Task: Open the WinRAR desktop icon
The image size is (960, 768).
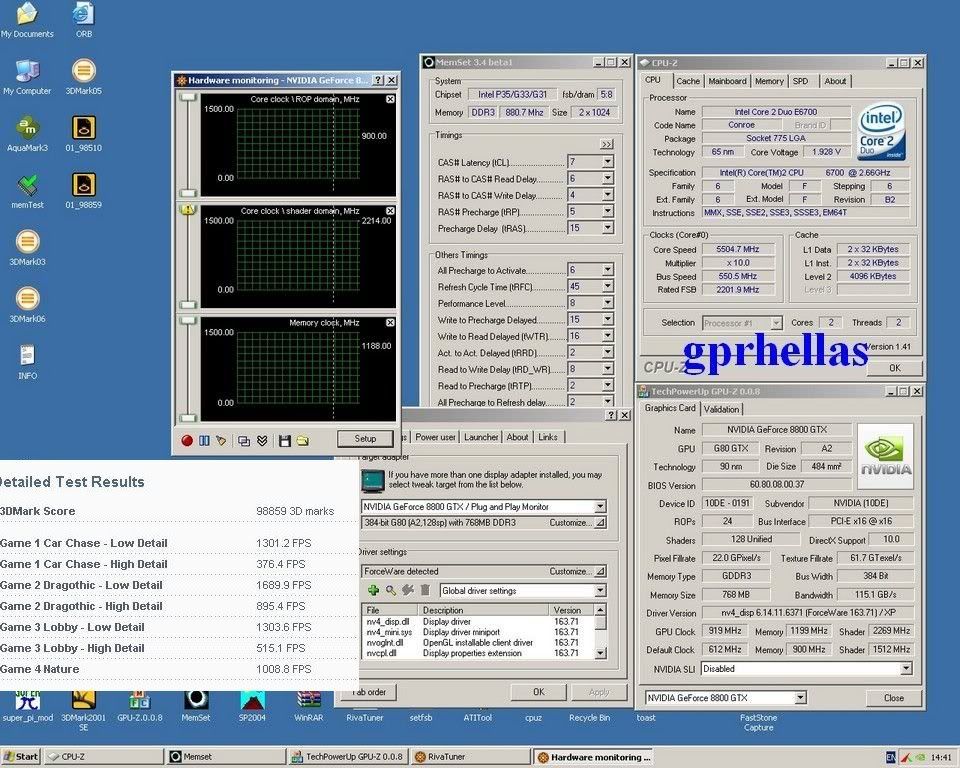Action: click(x=309, y=706)
